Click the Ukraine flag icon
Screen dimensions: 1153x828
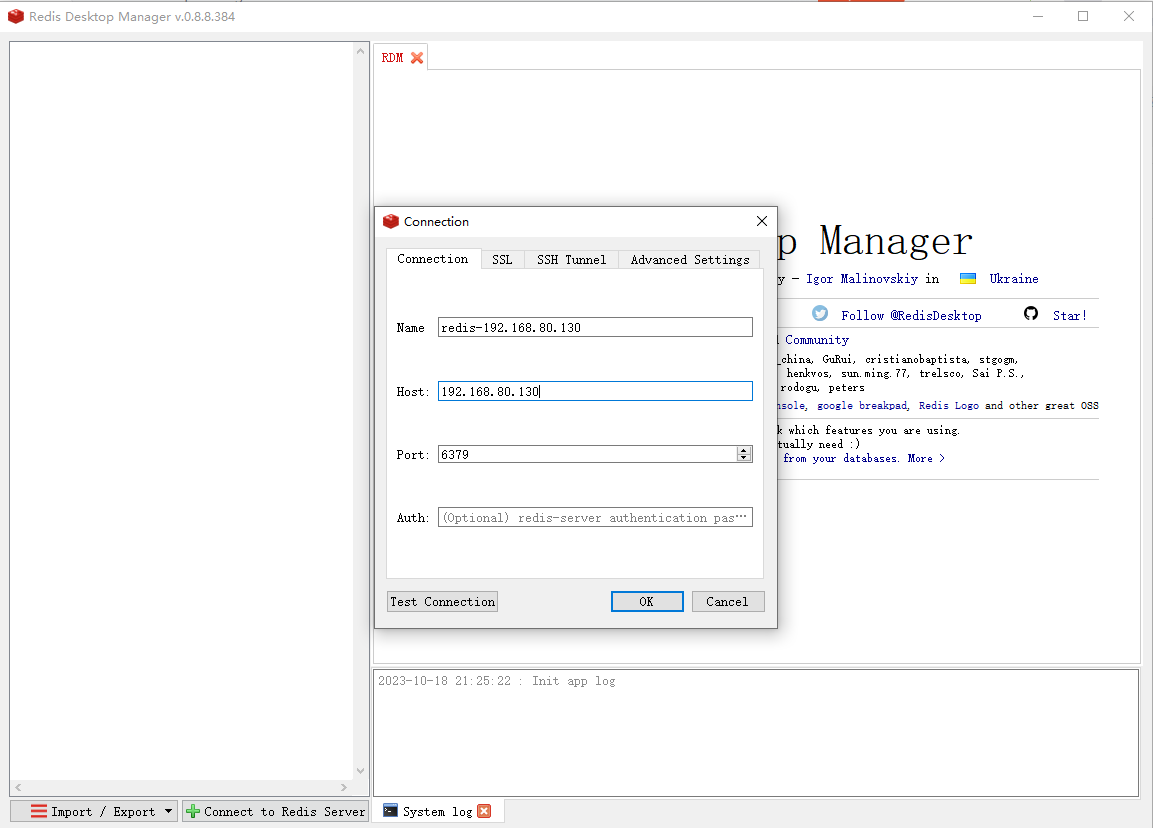point(968,279)
